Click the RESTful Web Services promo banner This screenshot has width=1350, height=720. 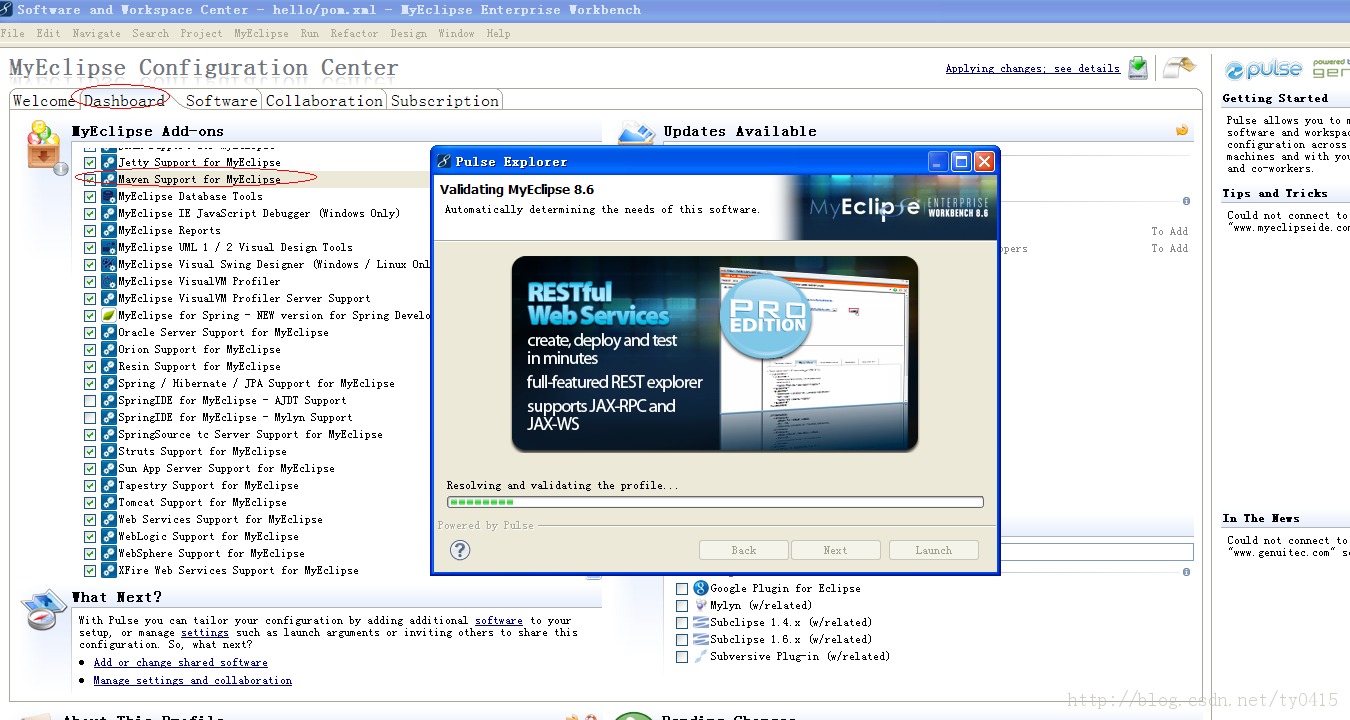coord(715,354)
